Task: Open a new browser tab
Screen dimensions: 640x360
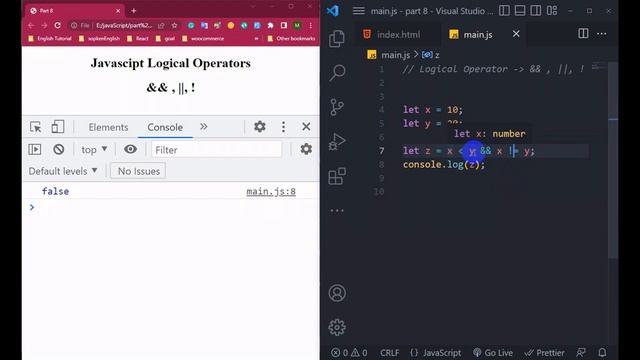Action: point(133,11)
